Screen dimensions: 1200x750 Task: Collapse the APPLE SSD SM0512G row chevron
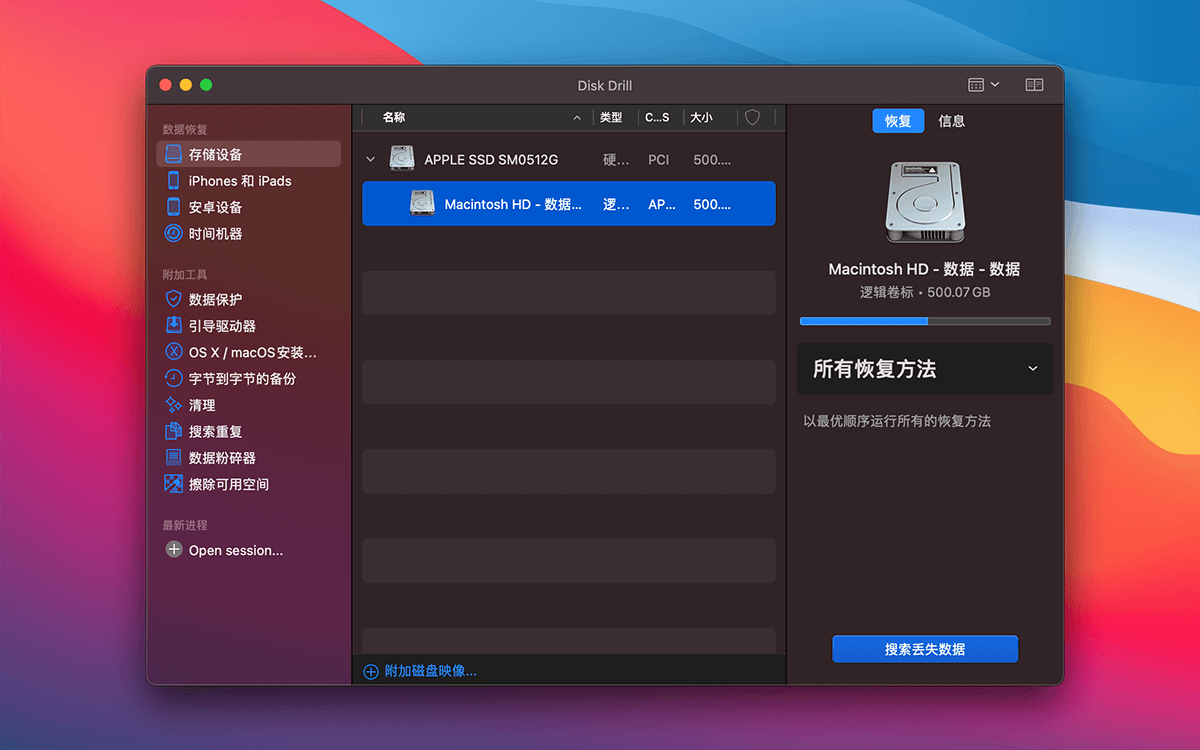tap(371, 159)
